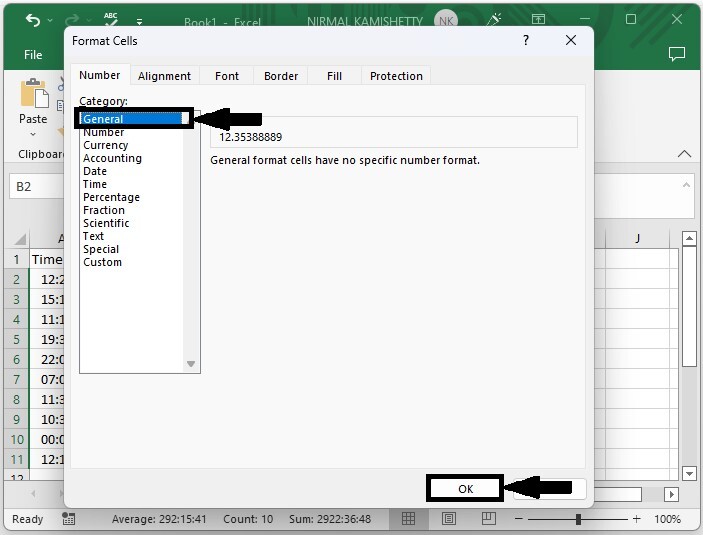The image size is (703, 535).
Task: Select General in Category list
Action: pyautogui.click(x=132, y=119)
